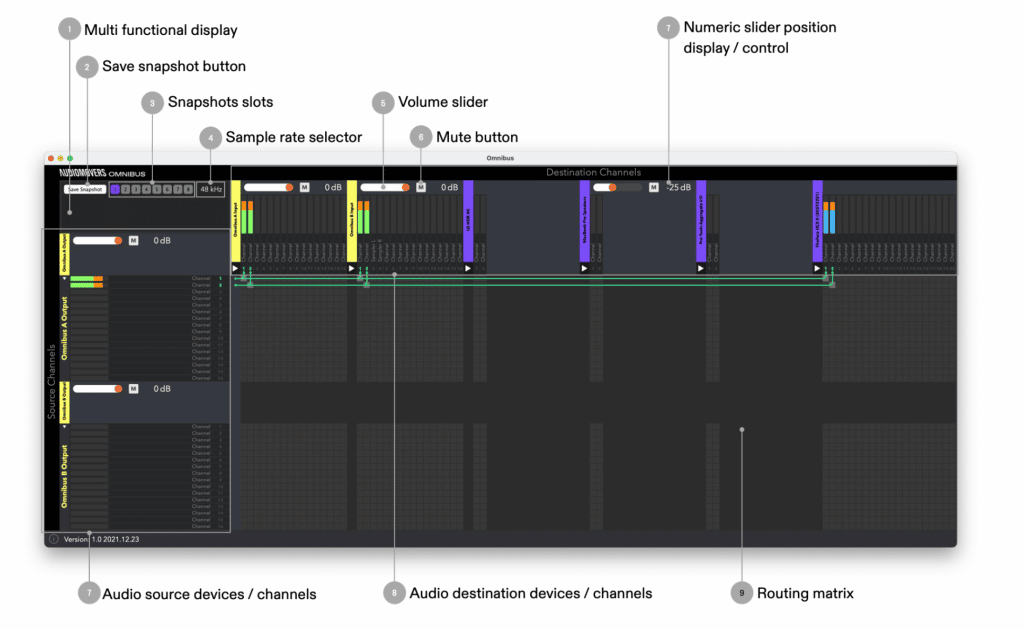Viewport: 1024px width, 629px height.
Task: Click the info icon near the version number
Action: (52, 537)
